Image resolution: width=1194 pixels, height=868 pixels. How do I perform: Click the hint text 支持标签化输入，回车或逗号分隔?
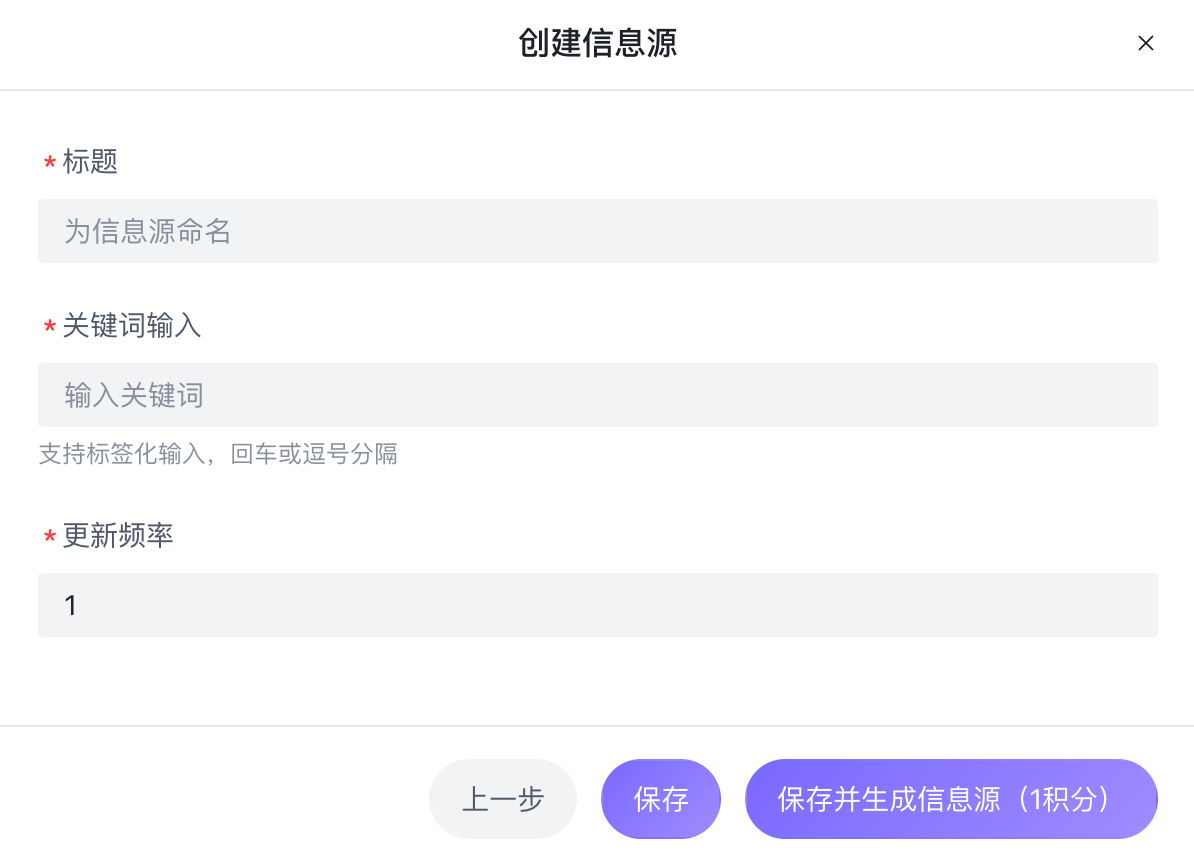(218, 454)
